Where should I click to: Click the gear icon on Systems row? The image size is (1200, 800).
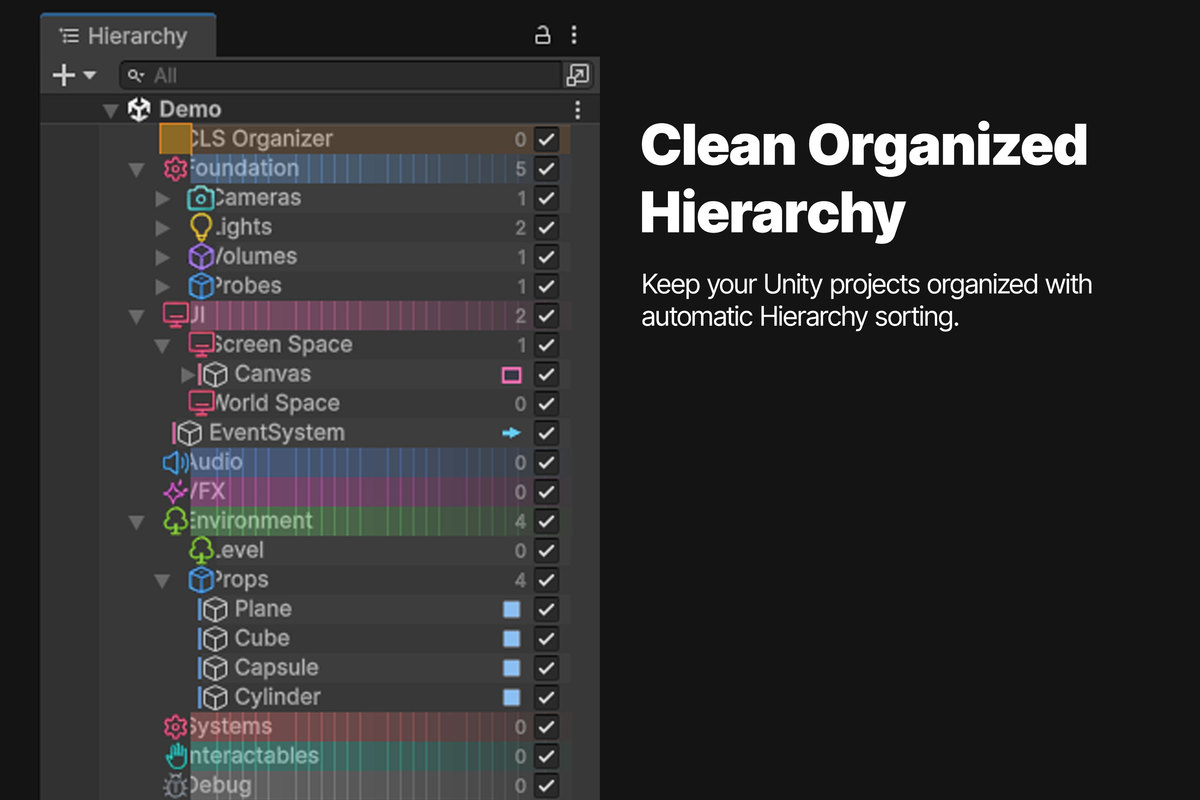click(175, 726)
